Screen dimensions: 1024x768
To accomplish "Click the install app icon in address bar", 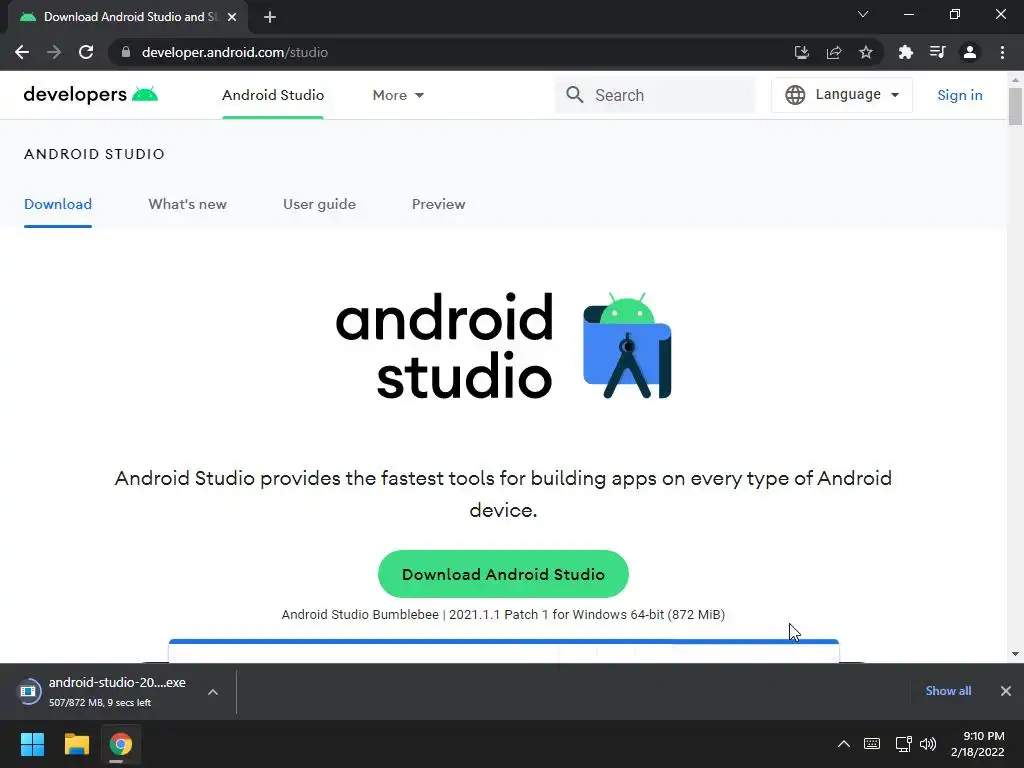I will coord(801,52).
